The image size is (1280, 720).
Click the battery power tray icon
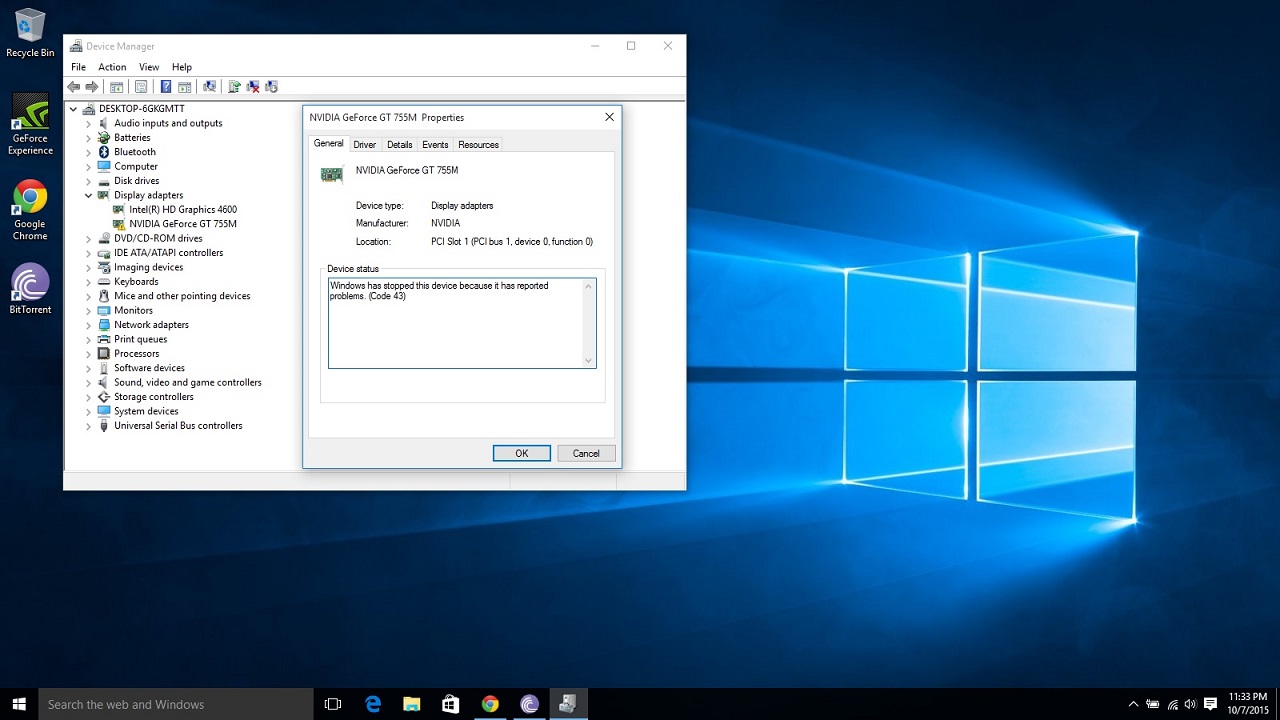click(1153, 704)
